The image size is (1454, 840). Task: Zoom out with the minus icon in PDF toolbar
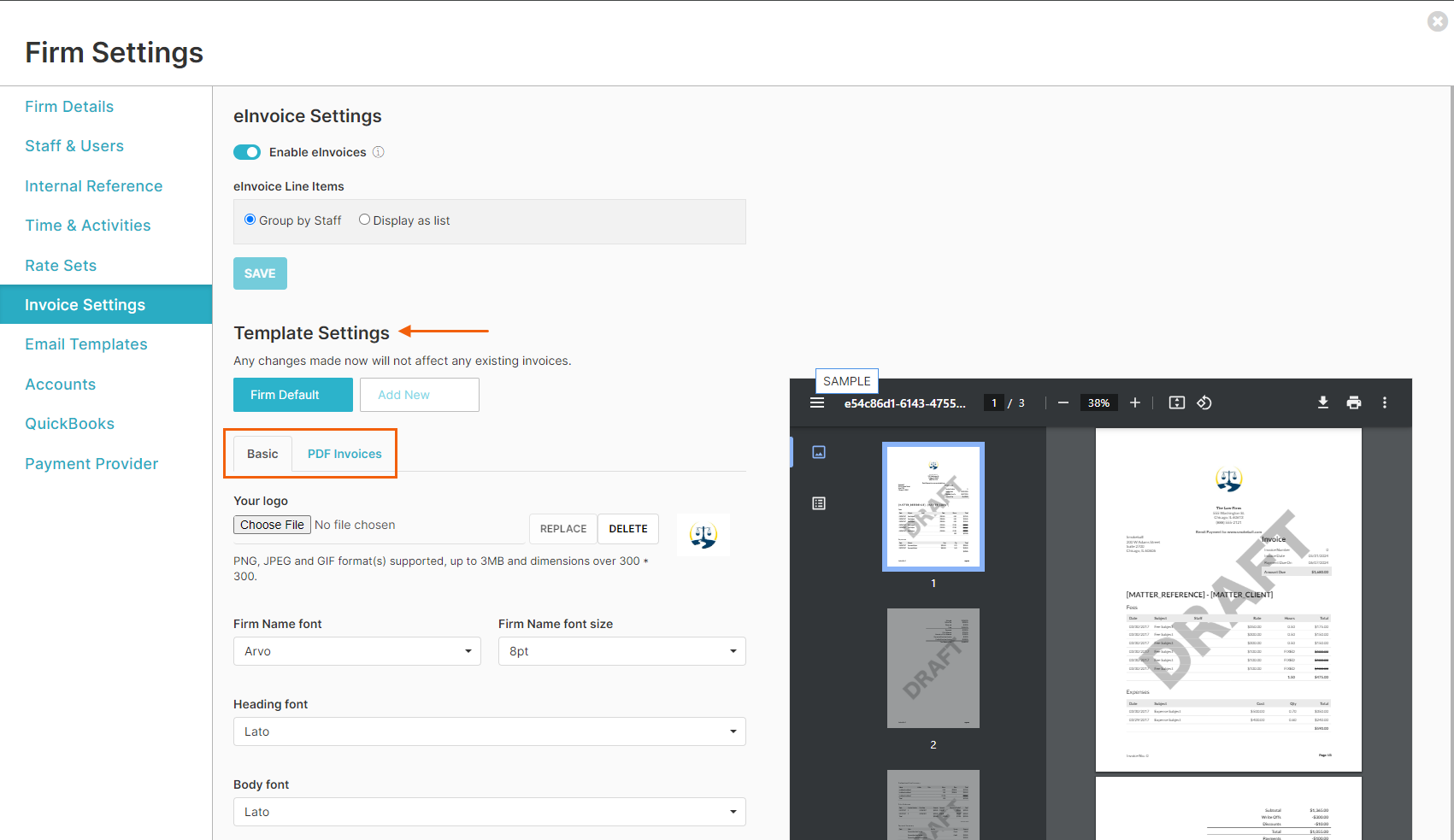(1063, 402)
